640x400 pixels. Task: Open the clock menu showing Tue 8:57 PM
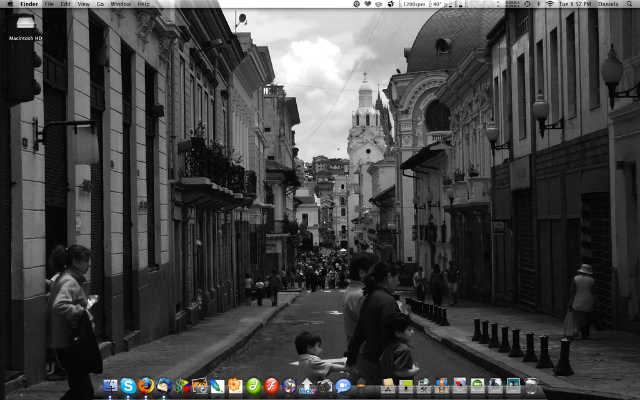click(575, 4)
